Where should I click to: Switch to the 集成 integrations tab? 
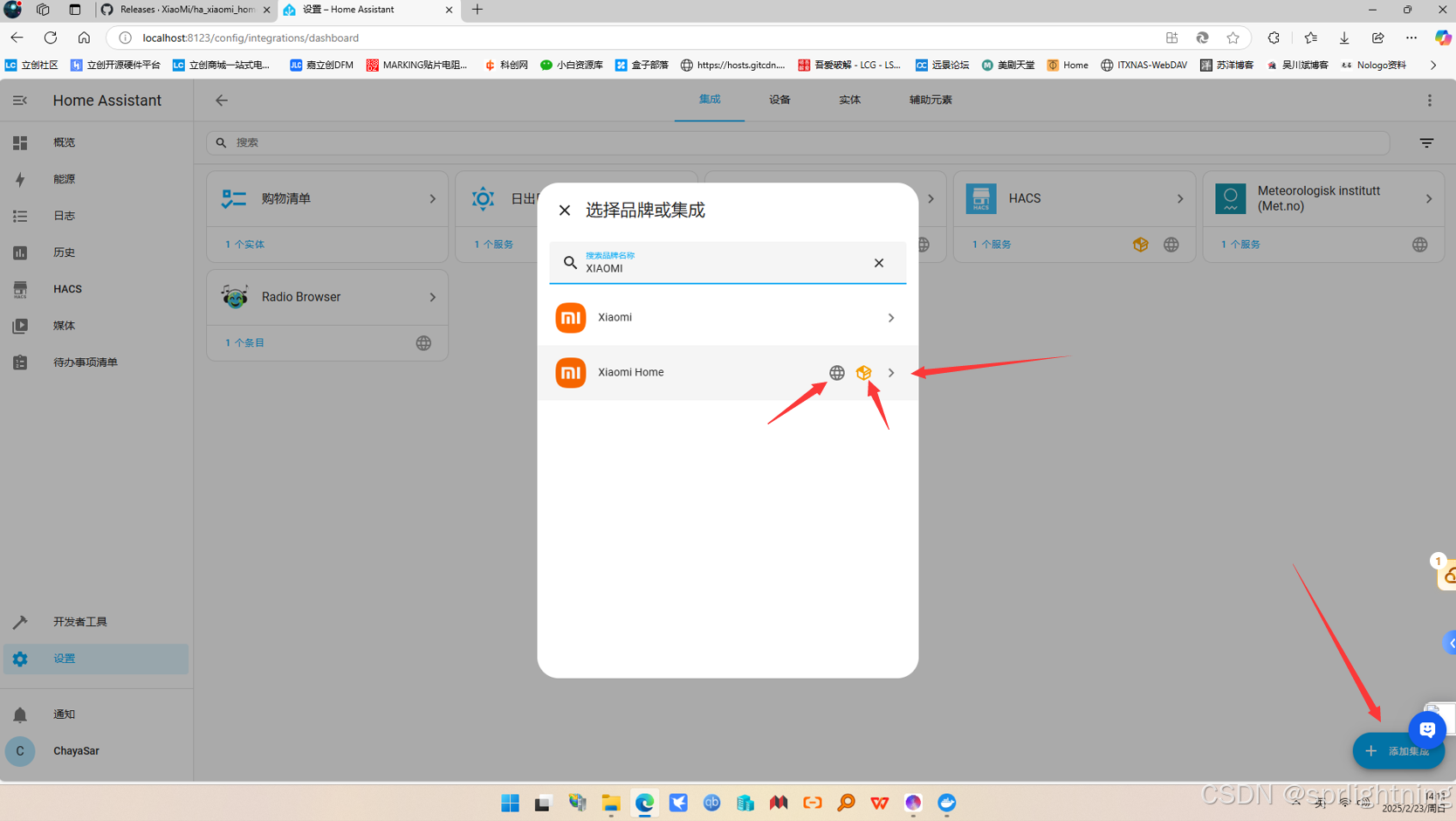coord(710,100)
